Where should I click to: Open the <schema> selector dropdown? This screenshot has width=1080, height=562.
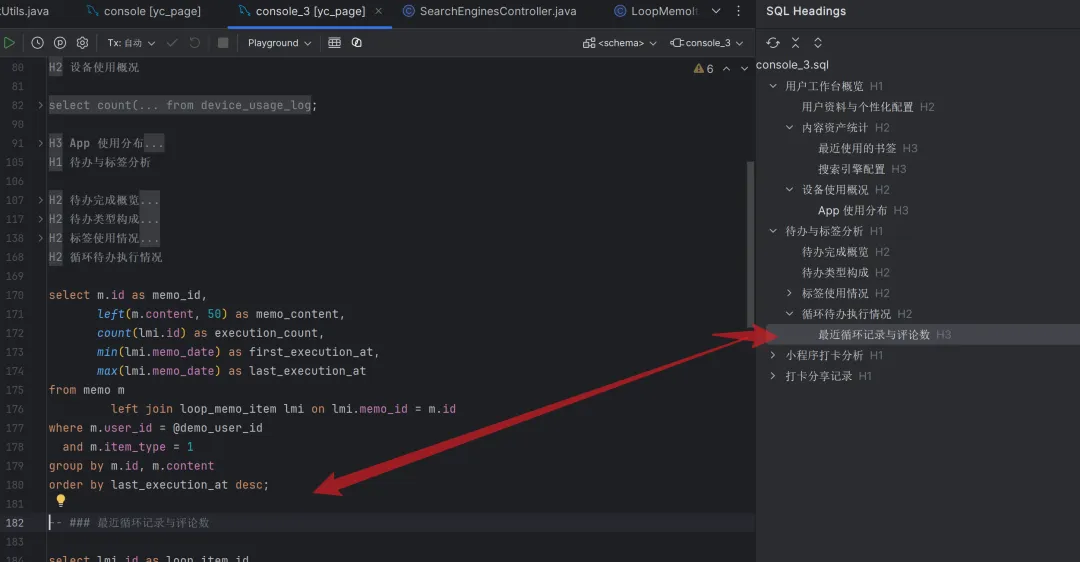(x=620, y=43)
